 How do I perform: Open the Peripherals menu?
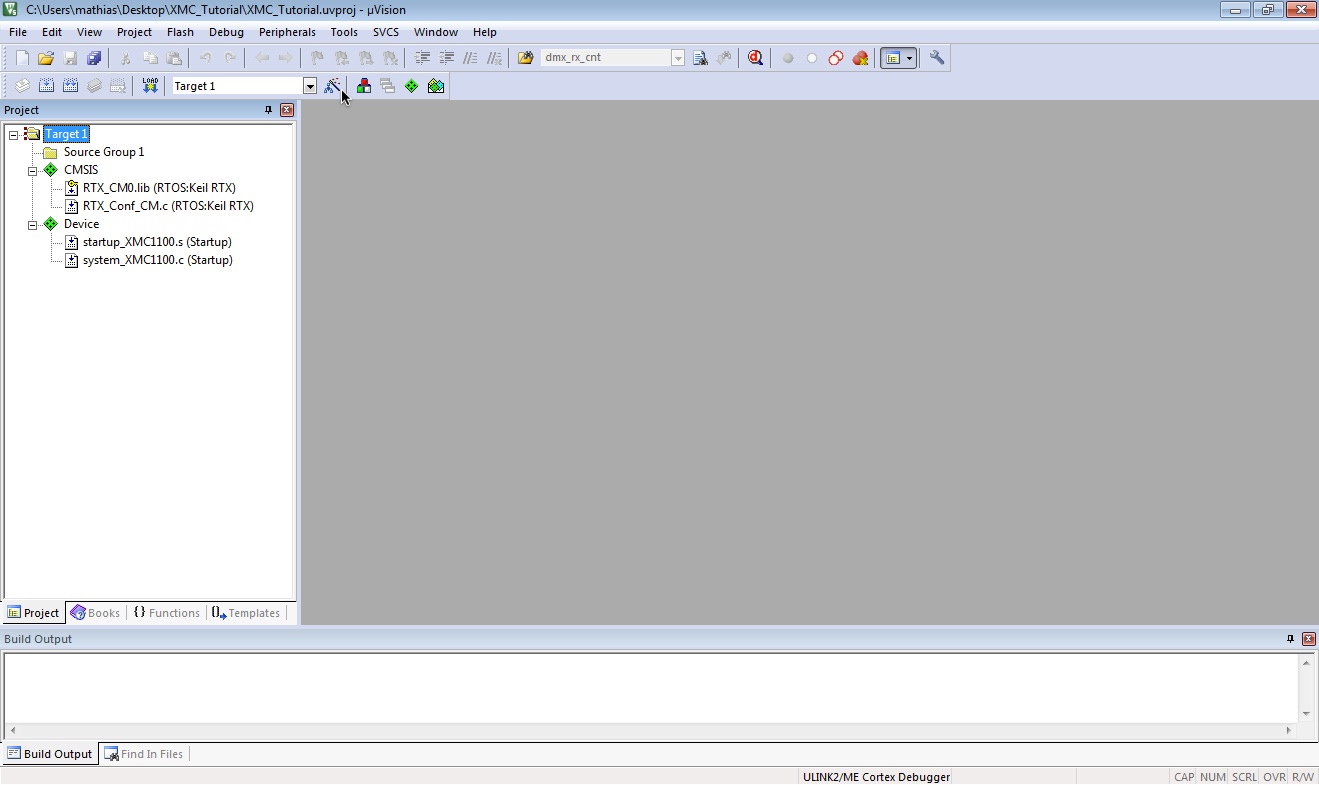(x=287, y=32)
